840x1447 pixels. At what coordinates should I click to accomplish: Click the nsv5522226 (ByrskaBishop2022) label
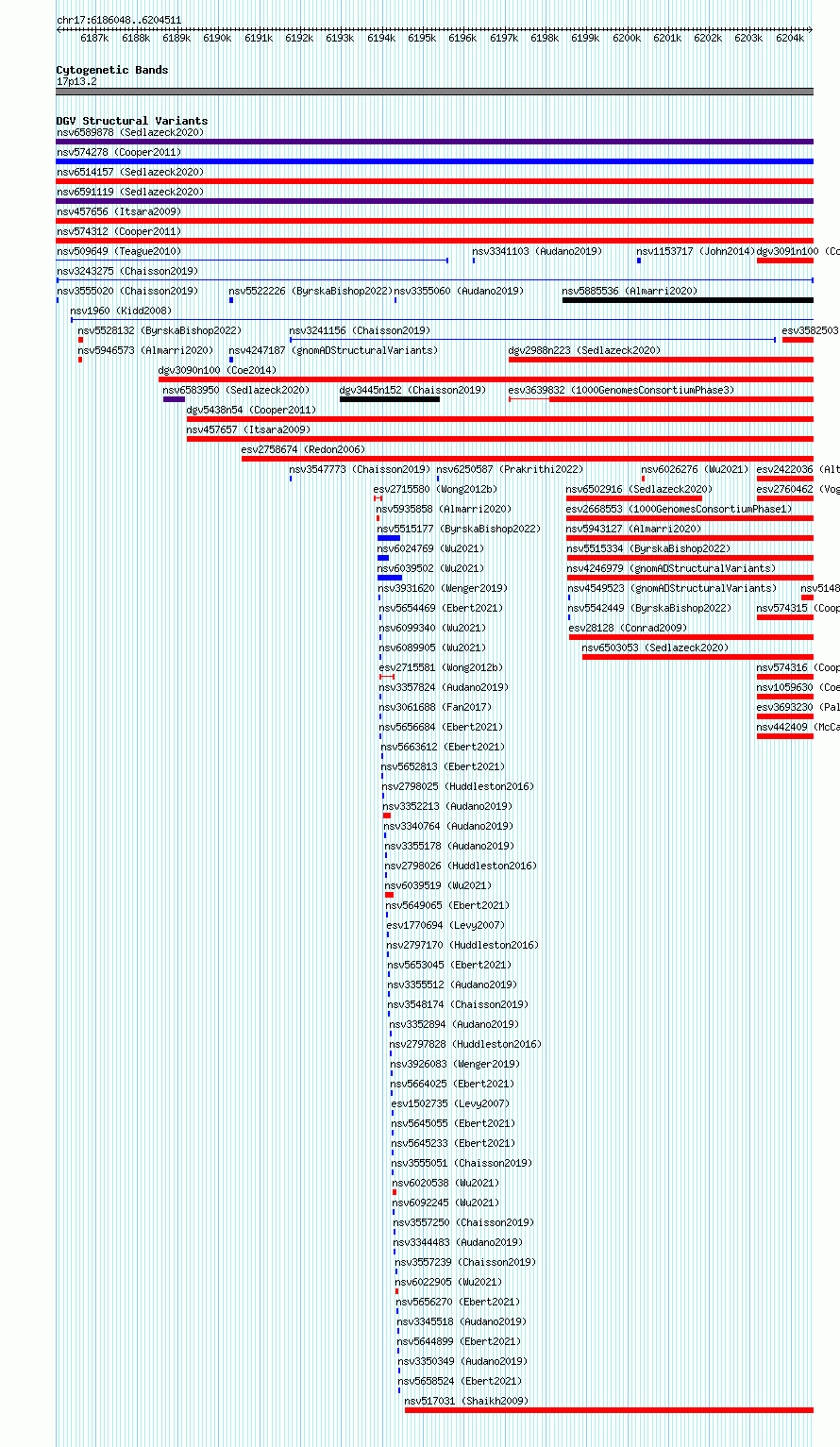point(311,292)
